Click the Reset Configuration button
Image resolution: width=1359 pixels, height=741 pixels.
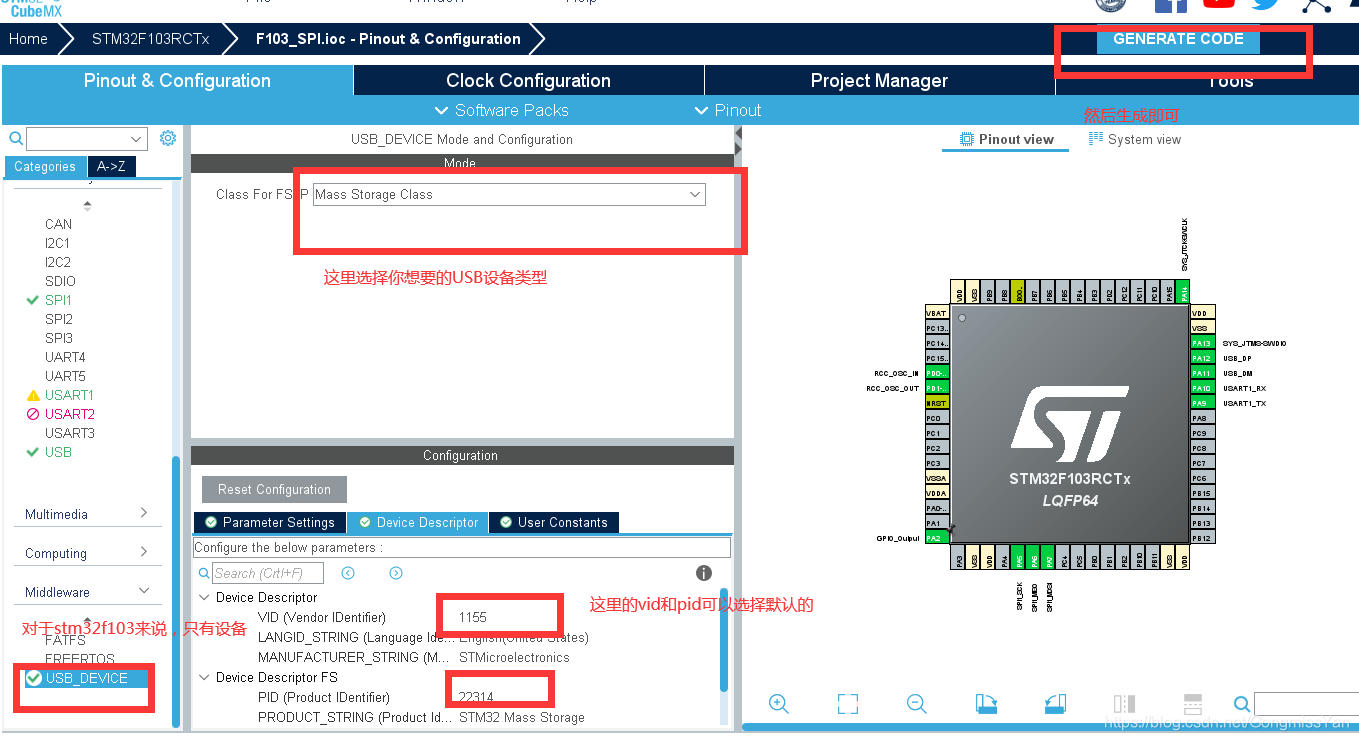pyautogui.click(x=274, y=489)
